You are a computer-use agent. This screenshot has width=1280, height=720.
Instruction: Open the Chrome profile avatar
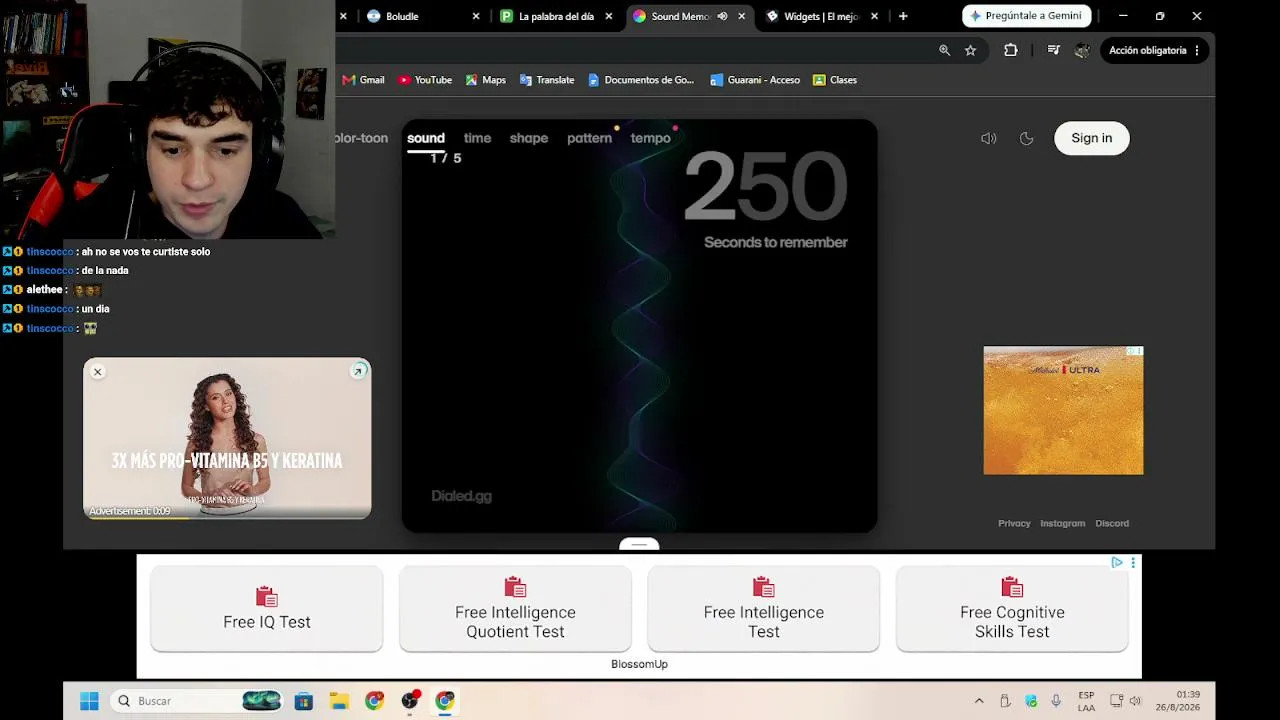click(1081, 50)
